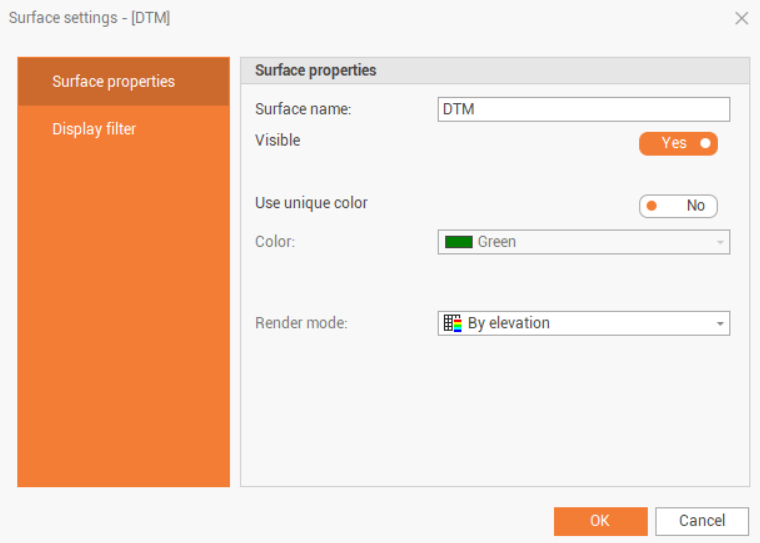Viewport: 760px width, 543px height.
Task: Close the Surface settings dialog with X
Action: (x=741, y=18)
